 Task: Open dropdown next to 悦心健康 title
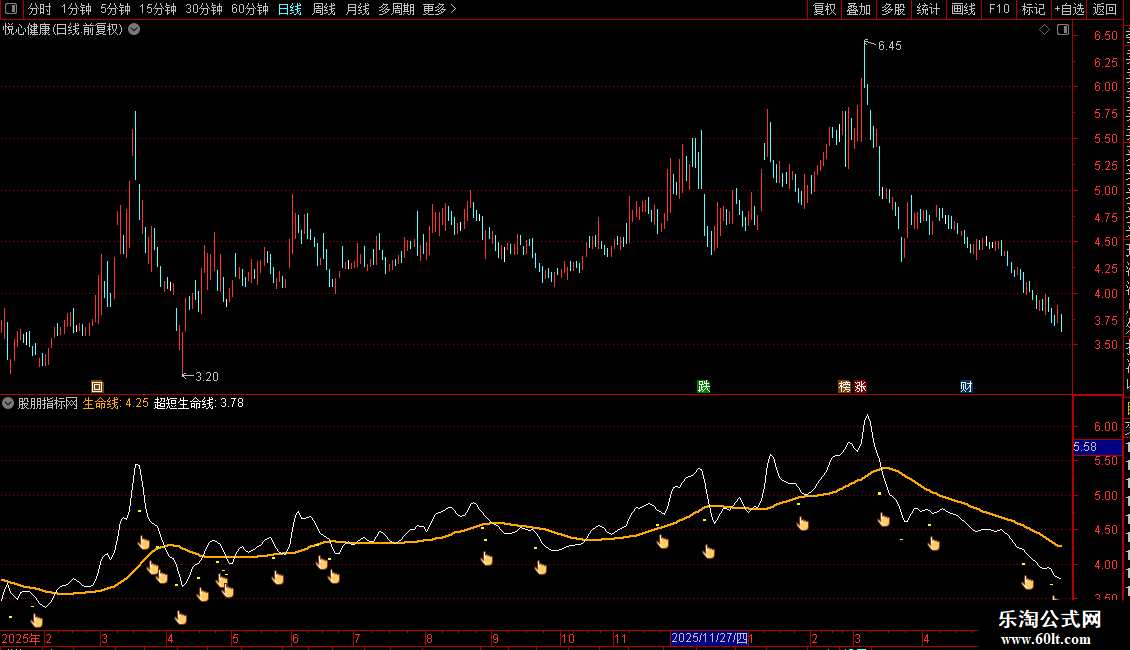(x=134, y=30)
